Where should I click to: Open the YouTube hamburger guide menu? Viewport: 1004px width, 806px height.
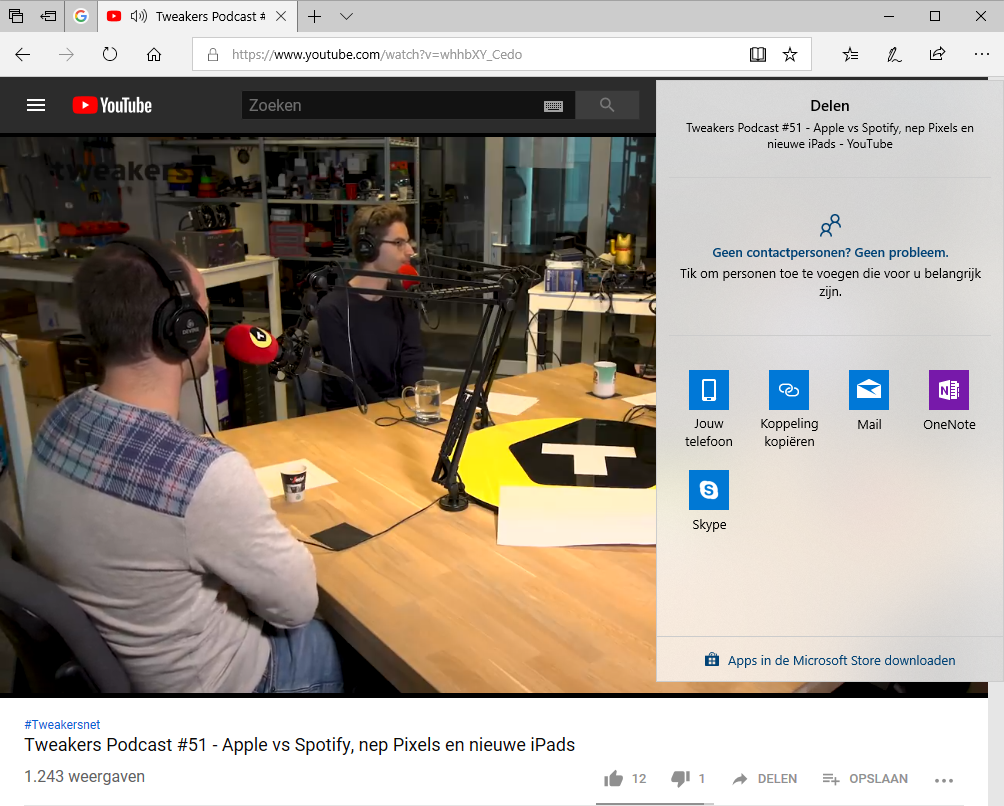(x=36, y=105)
